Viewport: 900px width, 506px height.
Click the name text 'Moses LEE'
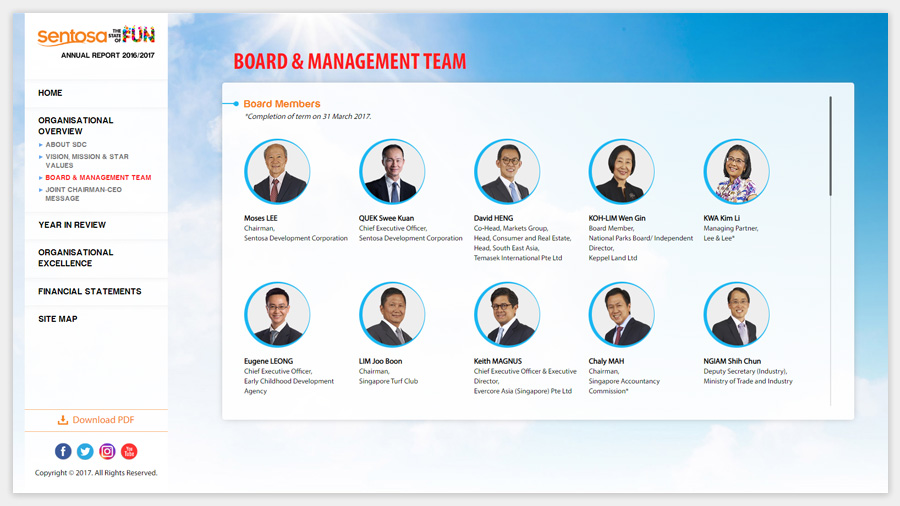pos(261,218)
